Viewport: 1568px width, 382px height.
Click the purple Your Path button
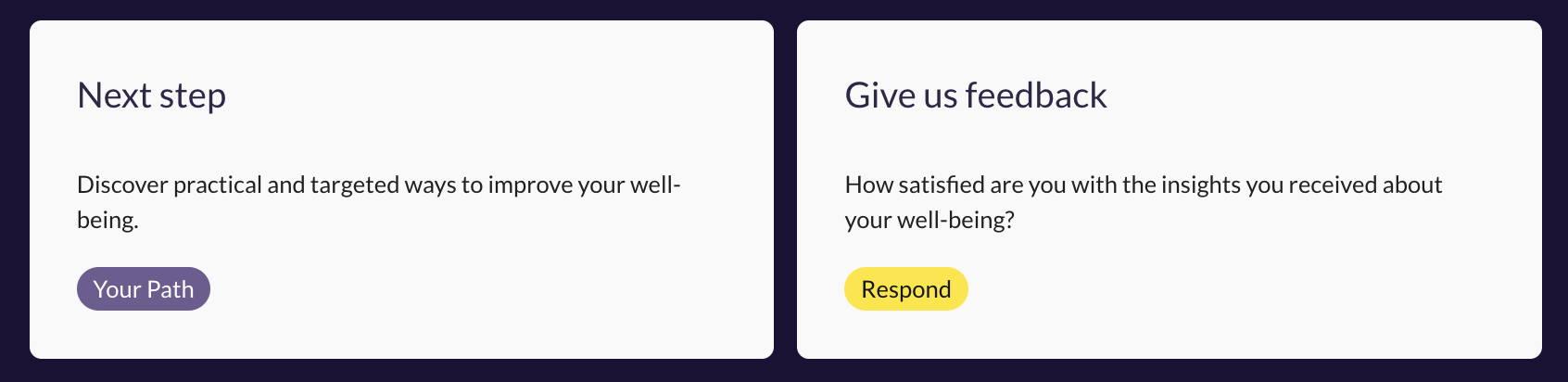coord(144,289)
